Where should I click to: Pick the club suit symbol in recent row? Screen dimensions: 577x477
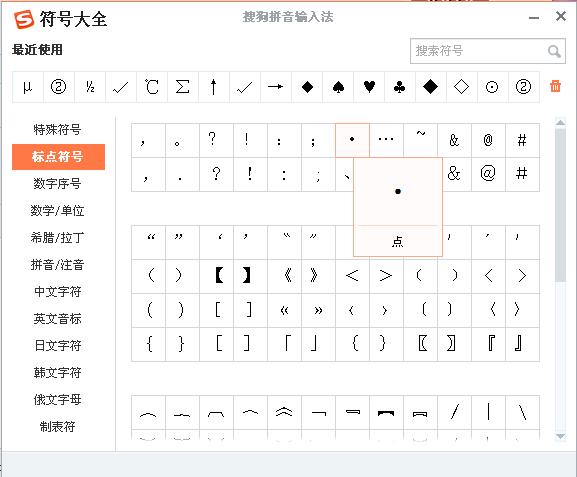click(x=400, y=87)
